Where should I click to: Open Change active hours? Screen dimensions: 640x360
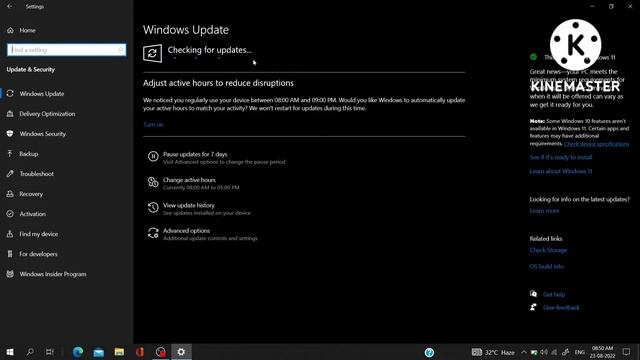coord(189,180)
